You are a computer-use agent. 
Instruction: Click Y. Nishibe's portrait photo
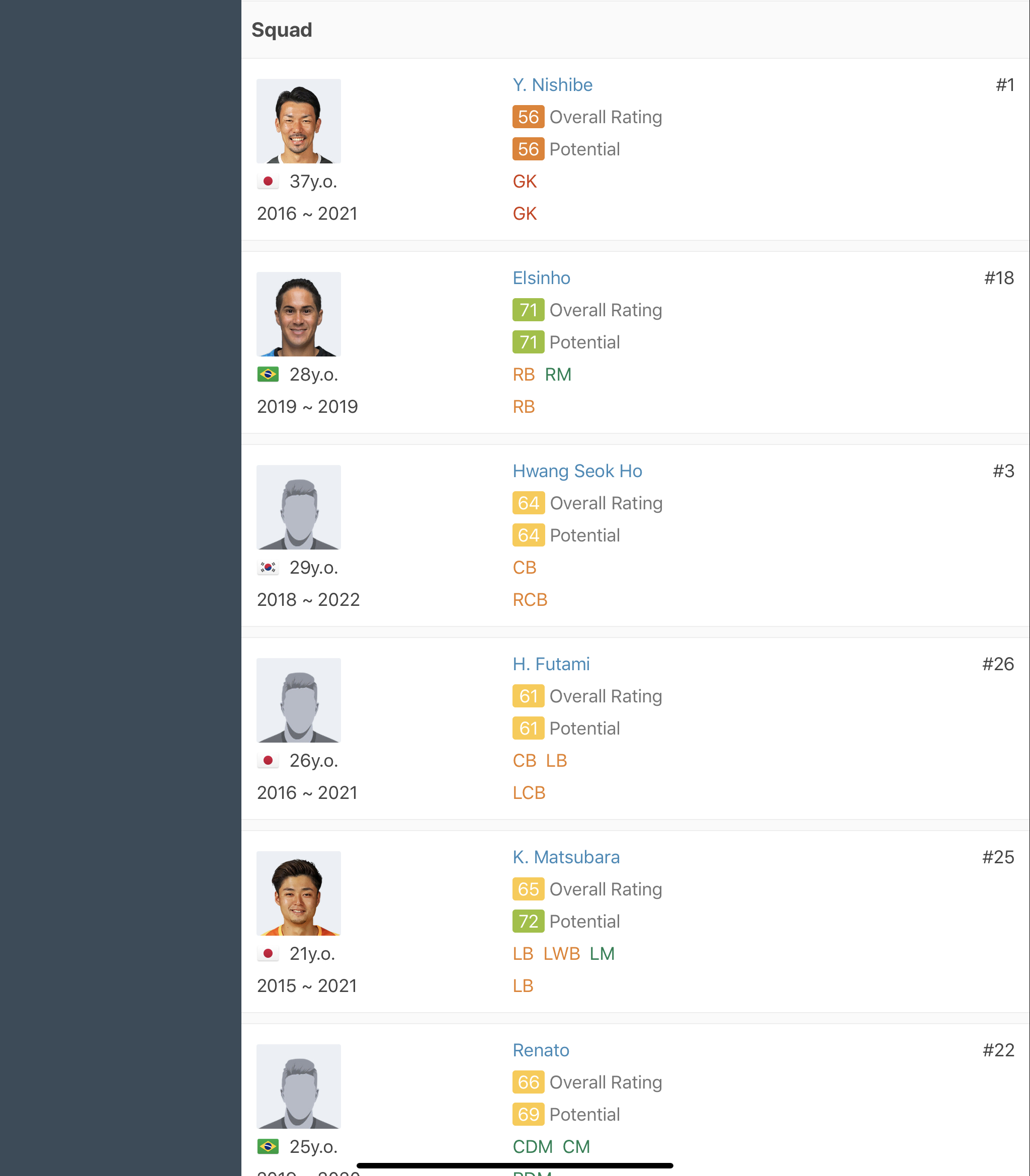298,121
